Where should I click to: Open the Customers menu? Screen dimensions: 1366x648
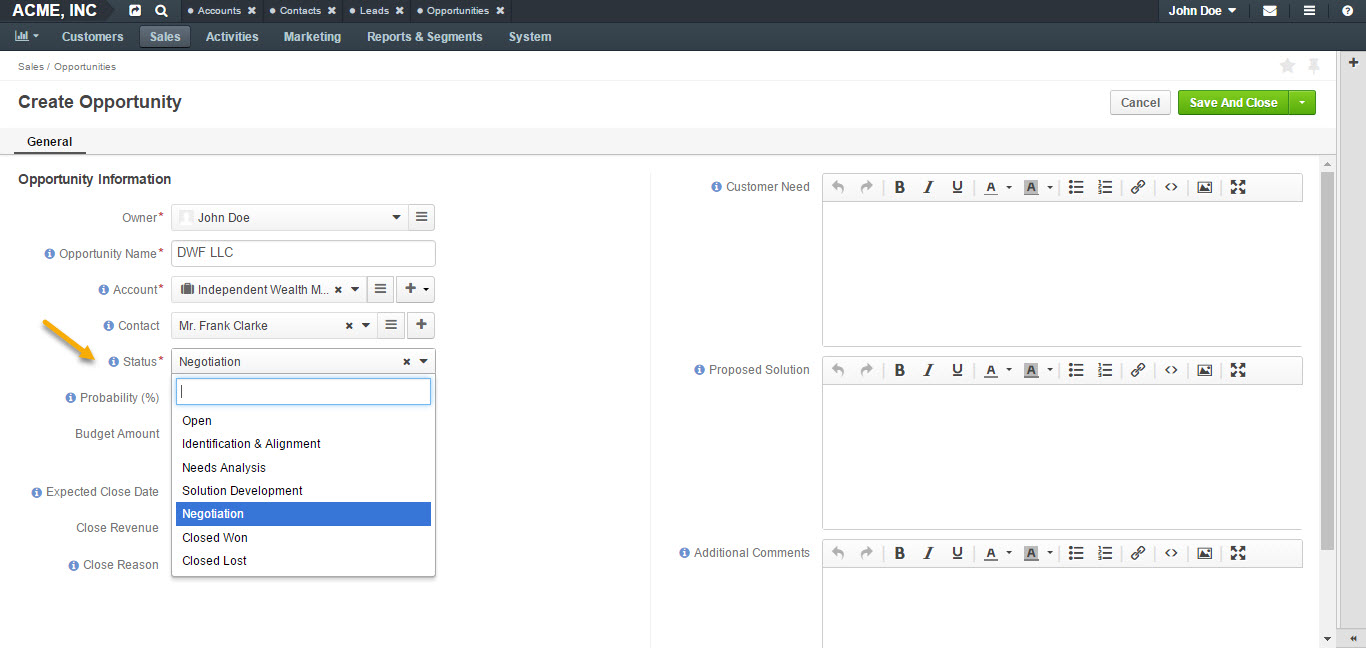point(93,37)
